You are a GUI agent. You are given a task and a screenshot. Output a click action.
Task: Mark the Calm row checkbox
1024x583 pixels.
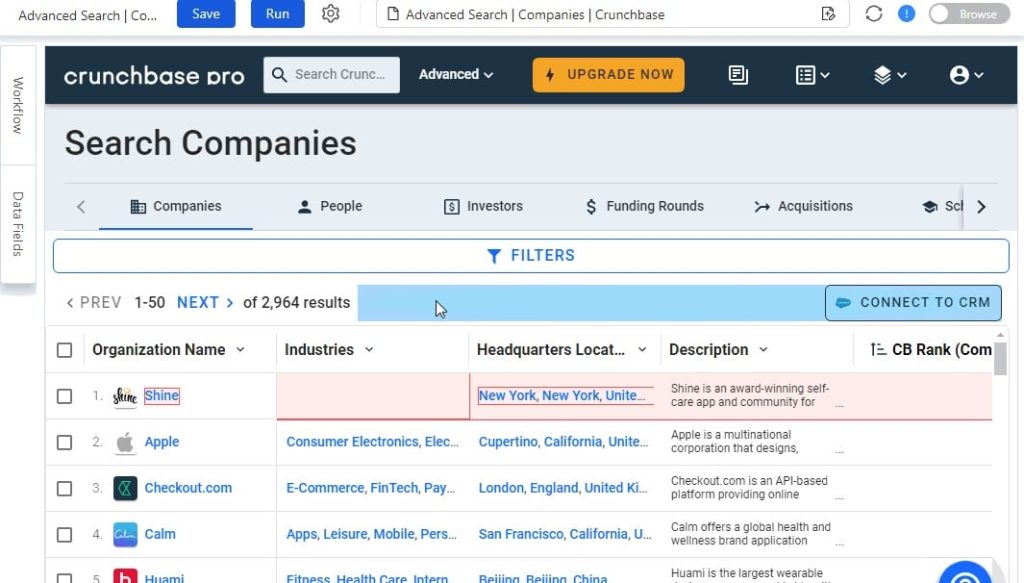65,535
